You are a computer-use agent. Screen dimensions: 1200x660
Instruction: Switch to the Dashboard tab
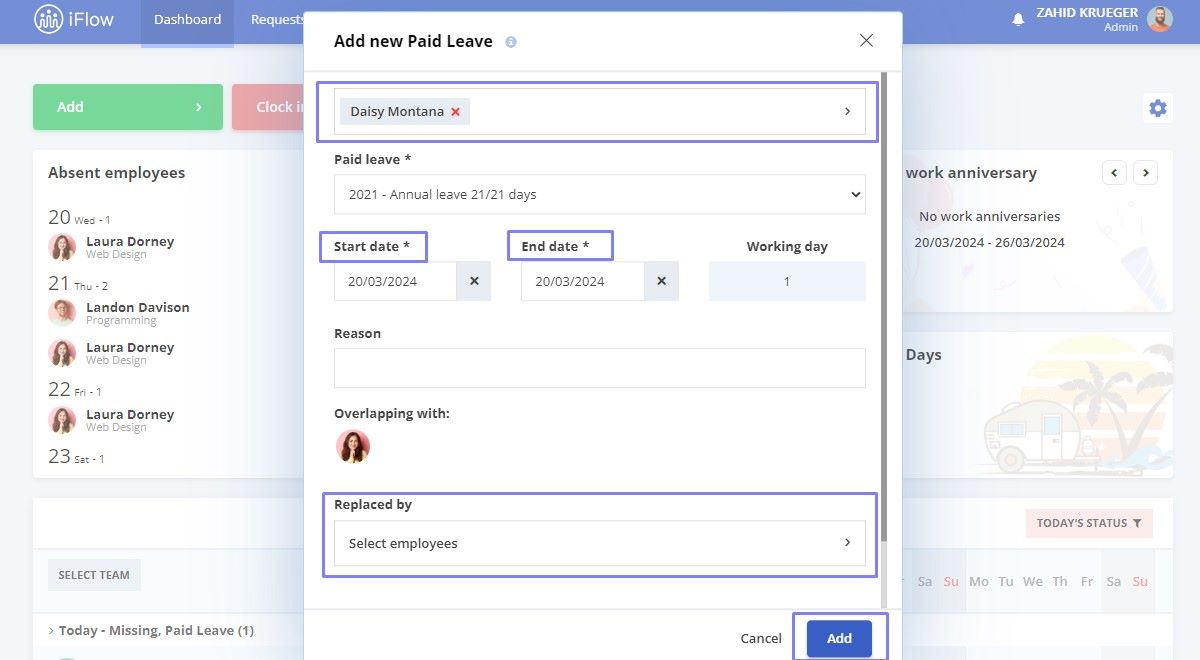click(x=187, y=20)
